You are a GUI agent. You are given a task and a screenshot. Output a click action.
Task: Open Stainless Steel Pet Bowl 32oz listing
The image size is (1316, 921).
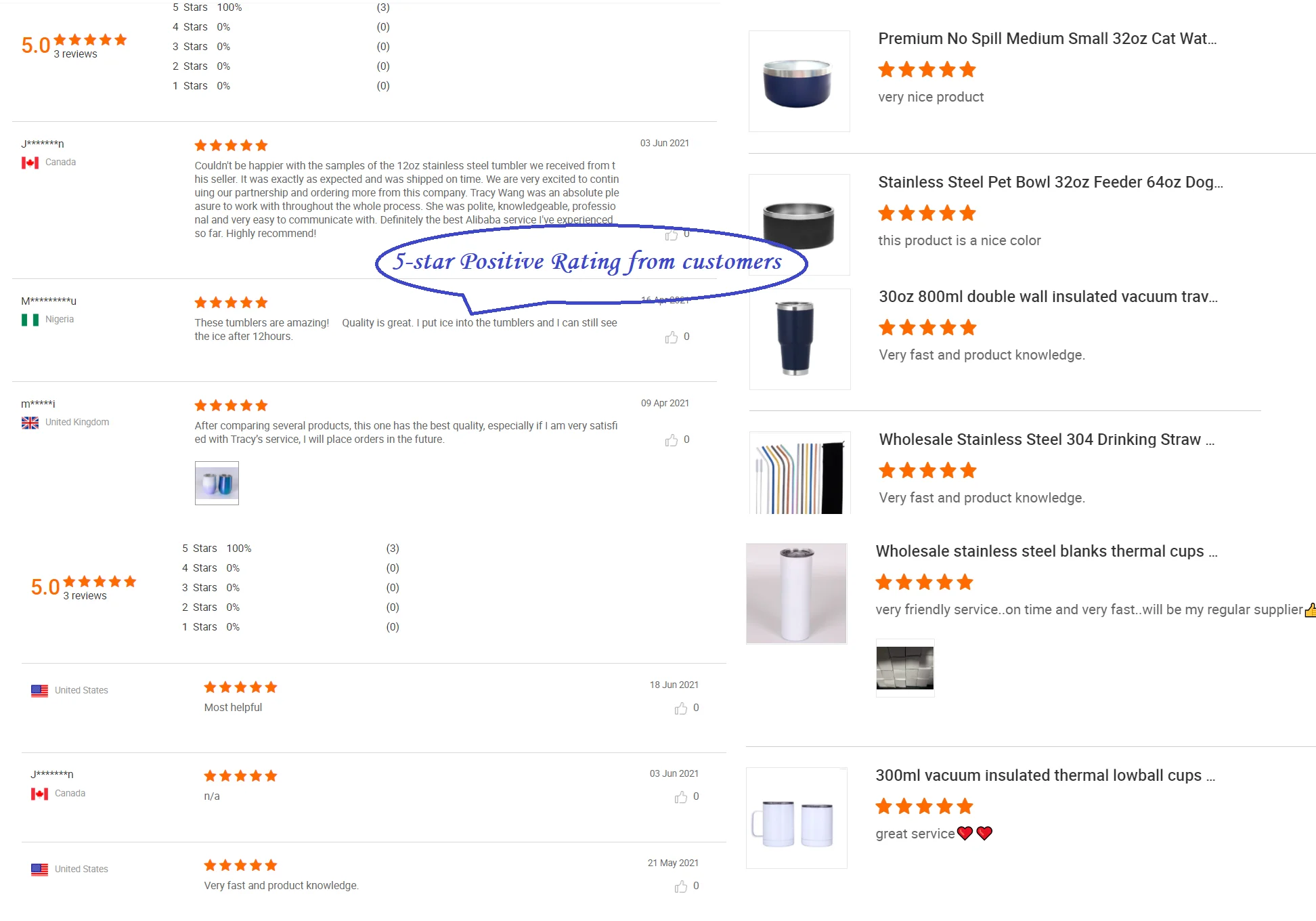(1051, 182)
